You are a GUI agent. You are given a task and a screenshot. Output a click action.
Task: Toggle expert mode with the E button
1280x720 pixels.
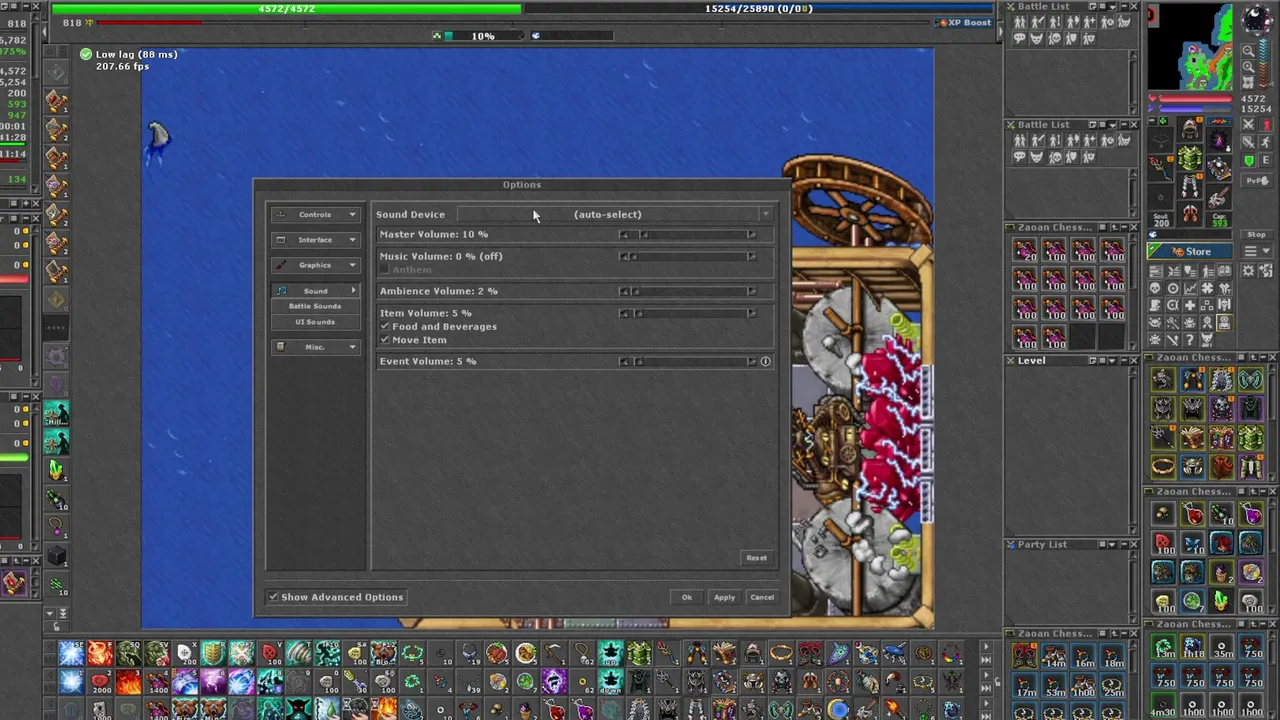click(1265, 160)
